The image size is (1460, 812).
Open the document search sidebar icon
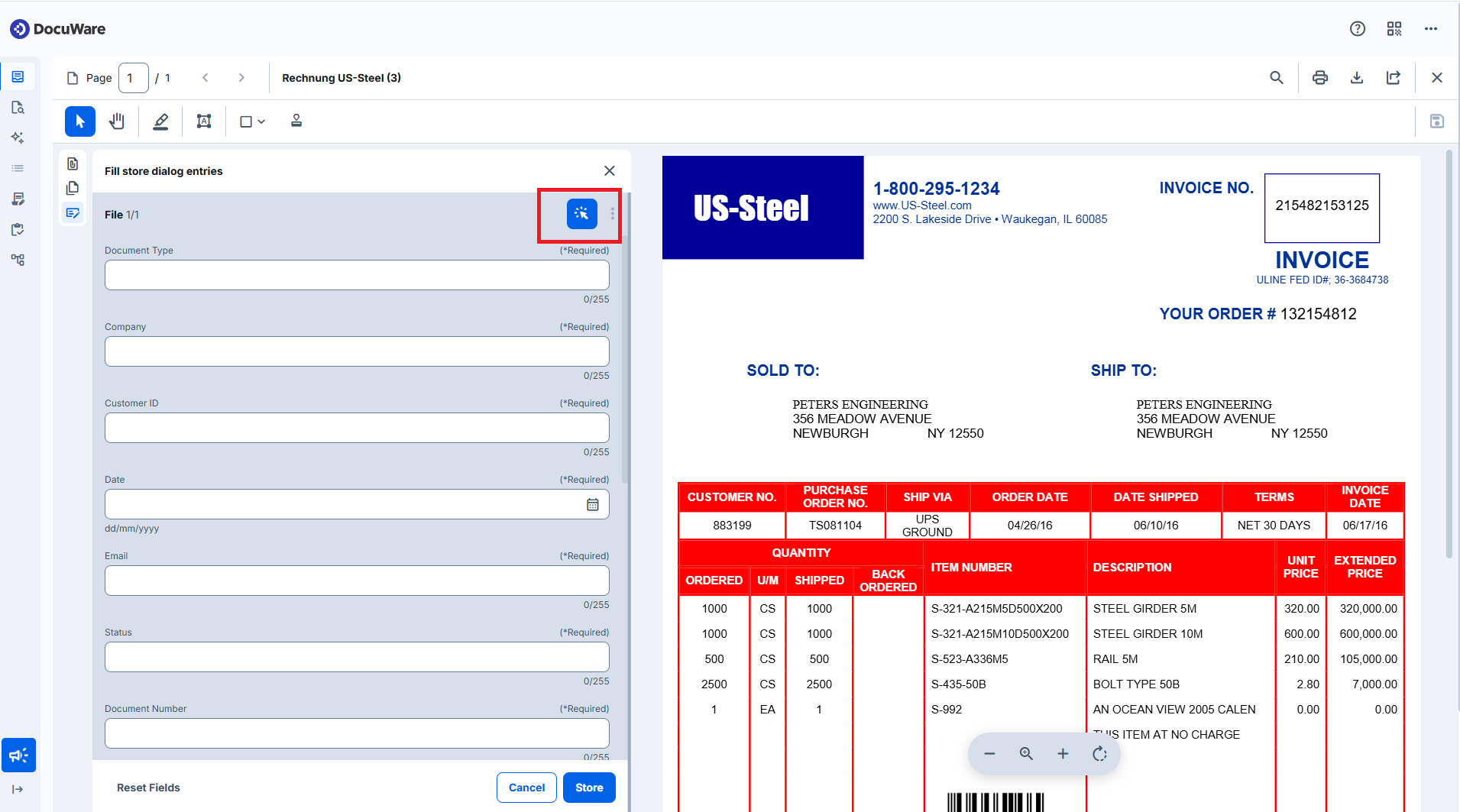click(18, 107)
